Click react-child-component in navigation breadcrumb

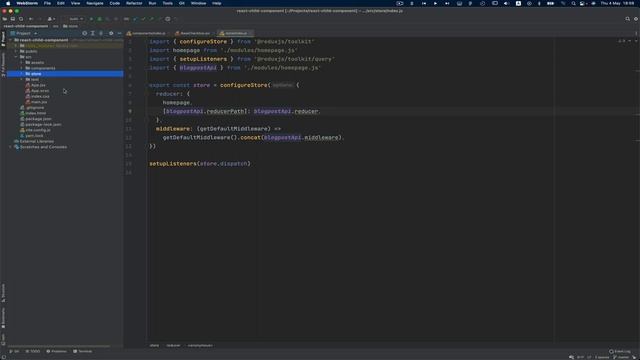pyautogui.click(x=26, y=26)
